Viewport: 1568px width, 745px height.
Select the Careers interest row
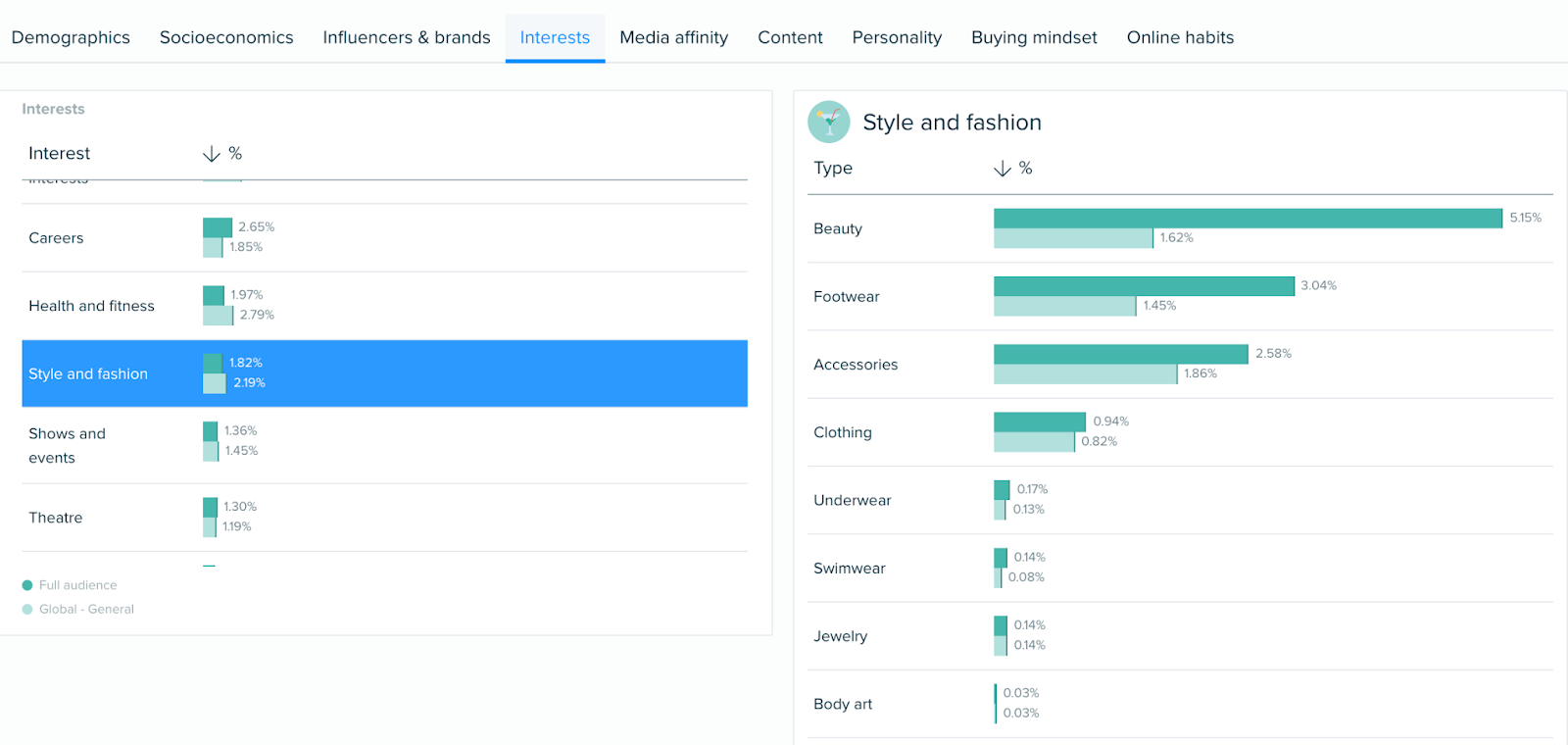pyautogui.click(x=384, y=238)
